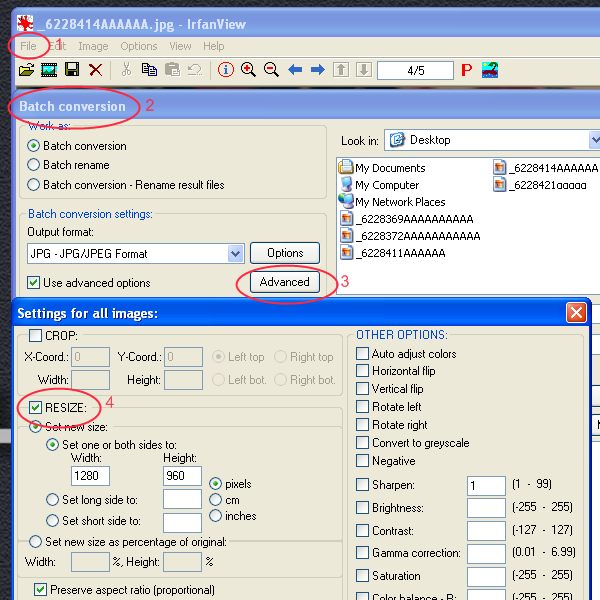Image resolution: width=600 pixels, height=600 pixels.
Task: Enable Convert to greyscale checkbox
Action: [x=362, y=442]
